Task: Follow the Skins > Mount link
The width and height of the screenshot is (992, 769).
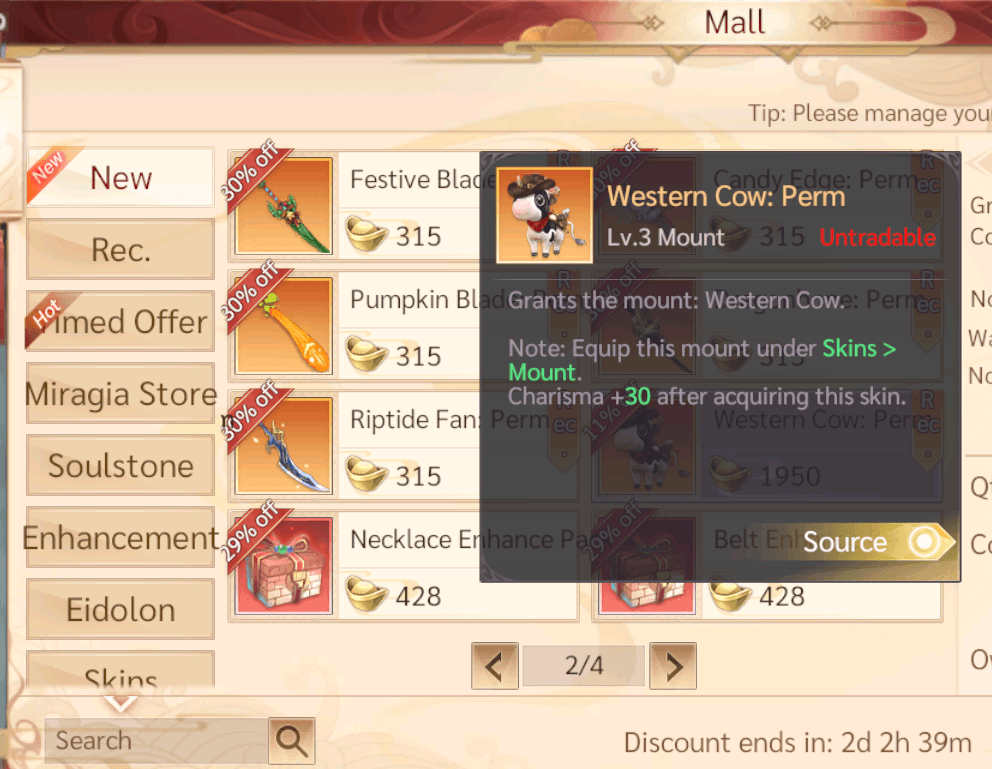Action: [x=701, y=360]
